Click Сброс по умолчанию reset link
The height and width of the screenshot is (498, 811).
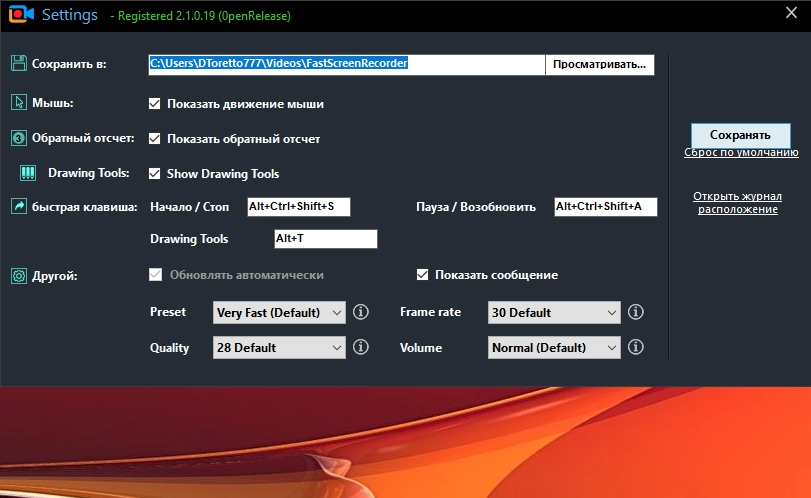[x=741, y=153]
